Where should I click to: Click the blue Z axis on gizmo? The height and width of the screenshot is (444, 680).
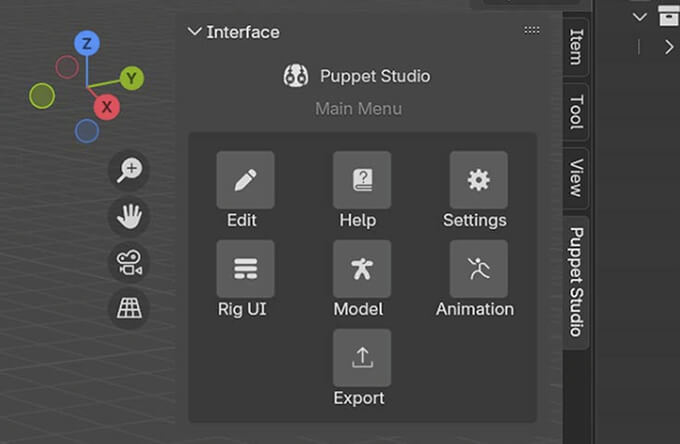click(87, 43)
